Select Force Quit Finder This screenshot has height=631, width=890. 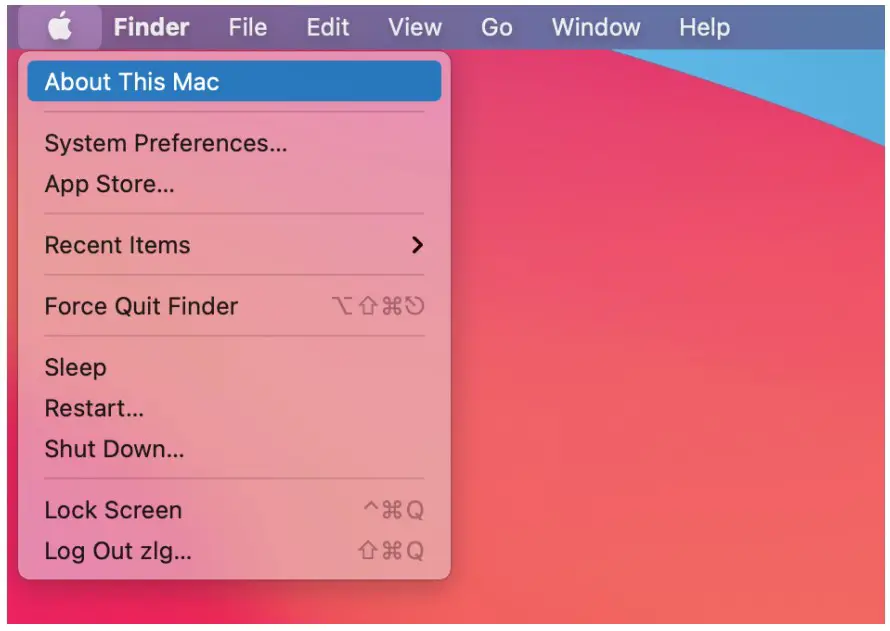(x=234, y=306)
